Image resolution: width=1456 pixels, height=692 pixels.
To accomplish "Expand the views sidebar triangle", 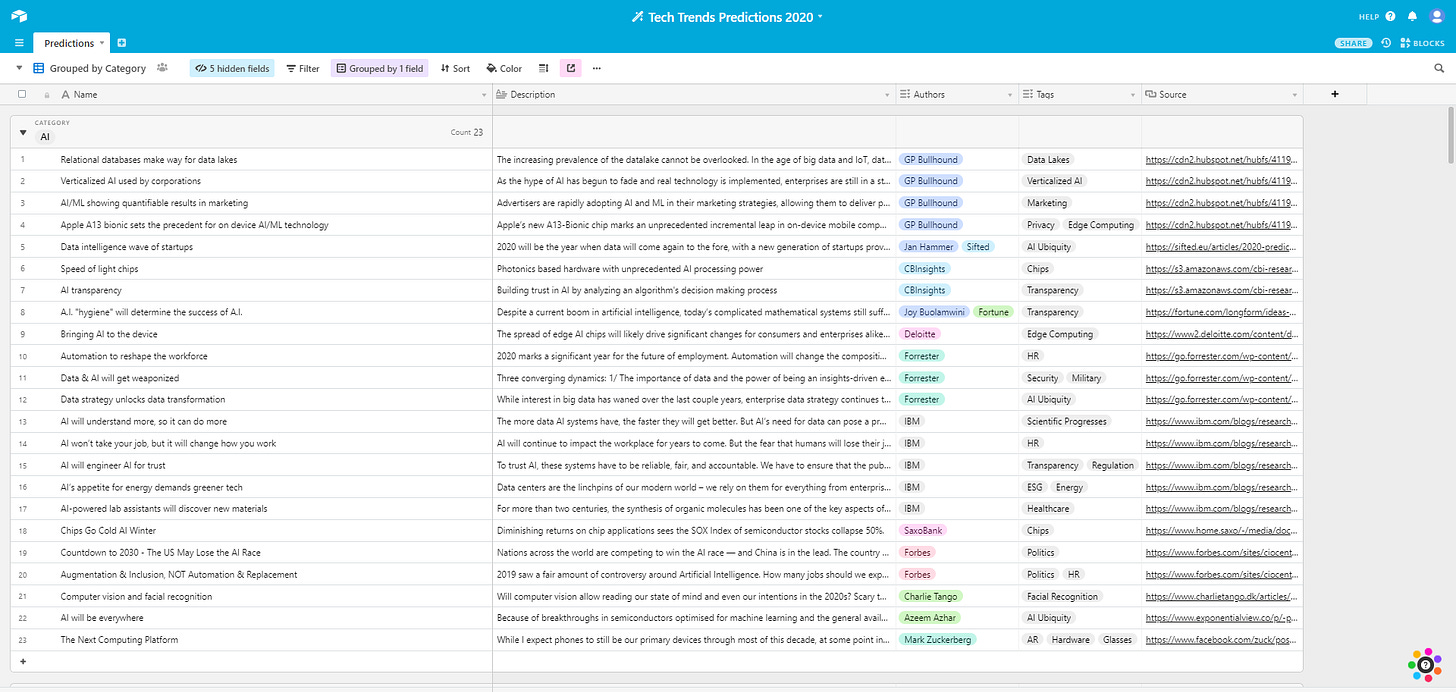I will [x=19, y=68].
